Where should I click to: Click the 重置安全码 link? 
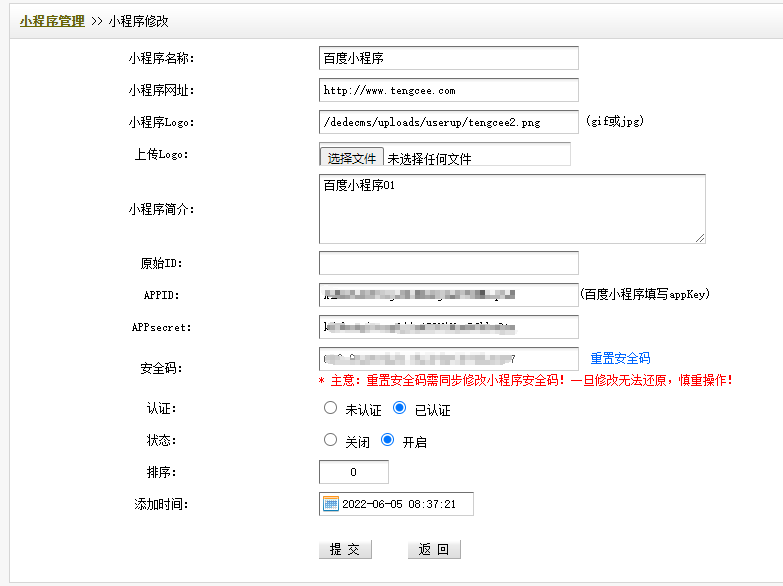coord(620,358)
